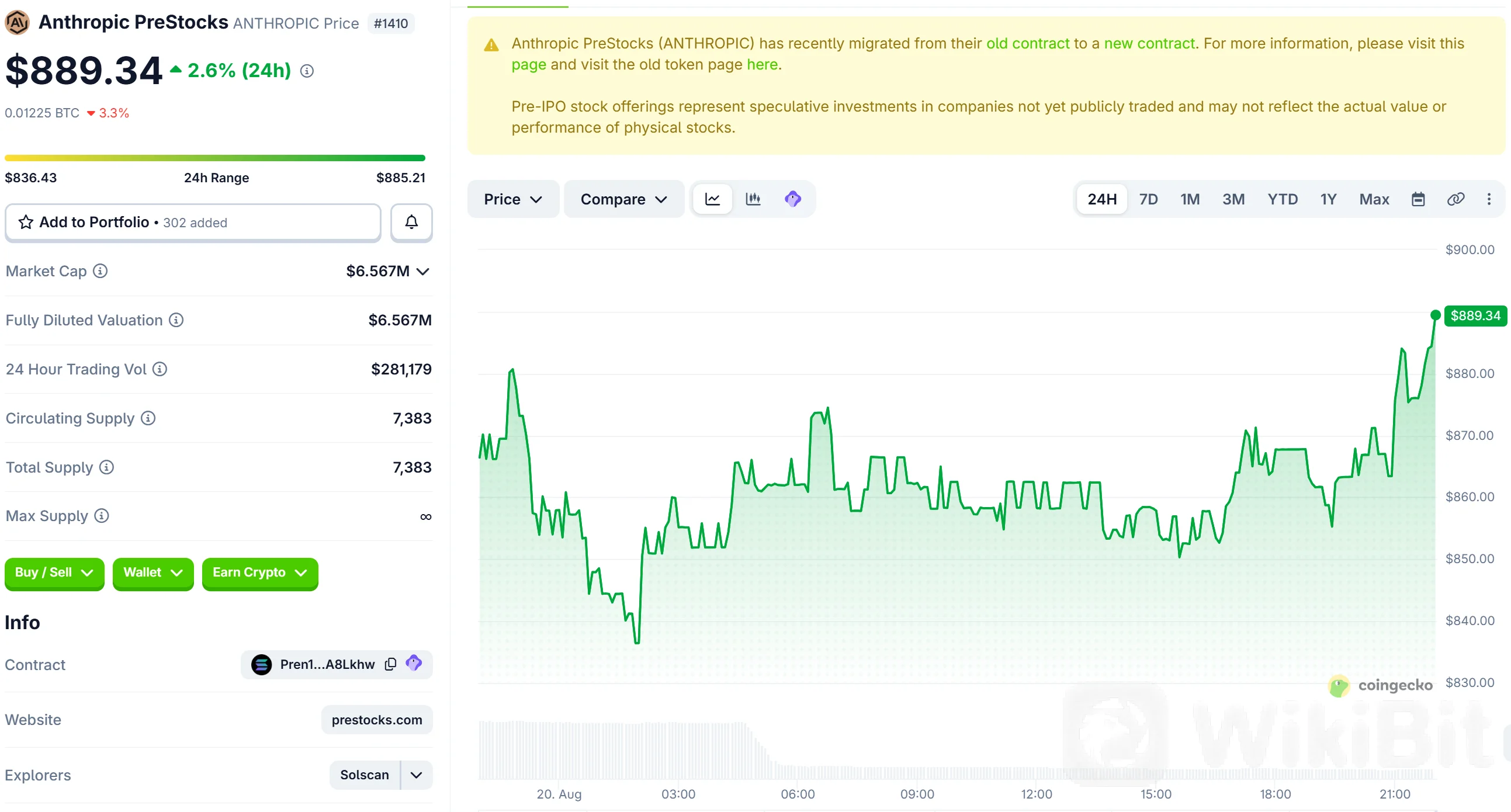Open the old contract link
The width and height of the screenshot is (1511, 812).
click(1028, 43)
